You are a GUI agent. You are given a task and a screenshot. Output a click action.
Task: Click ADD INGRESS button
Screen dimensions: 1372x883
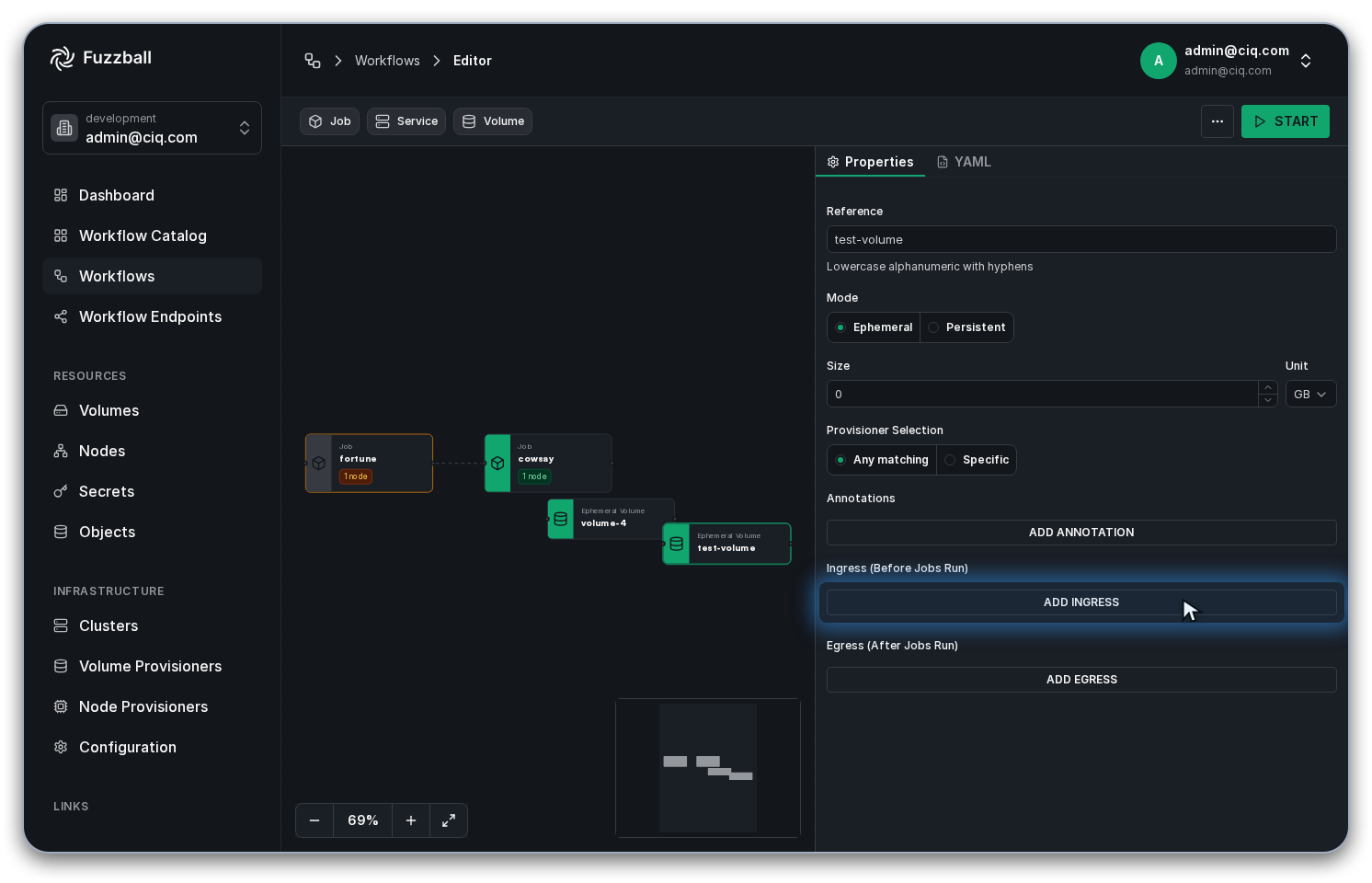click(1081, 602)
